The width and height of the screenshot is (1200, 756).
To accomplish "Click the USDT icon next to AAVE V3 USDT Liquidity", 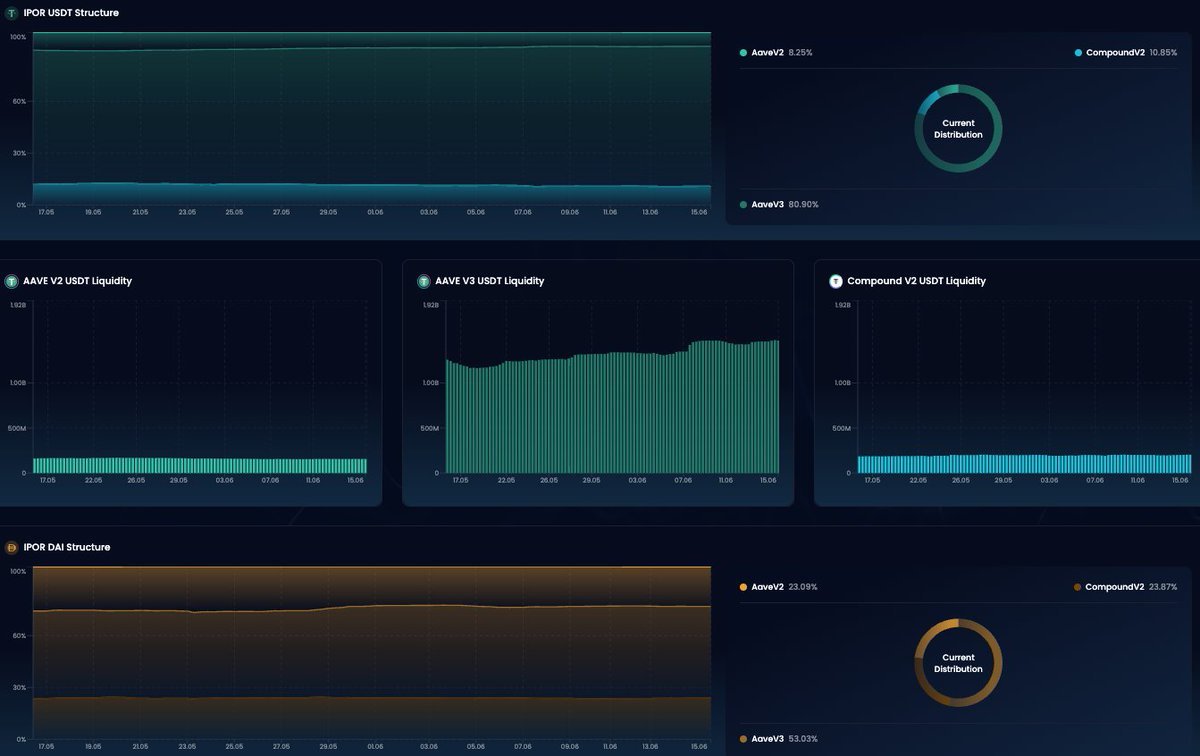I will coord(424,281).
